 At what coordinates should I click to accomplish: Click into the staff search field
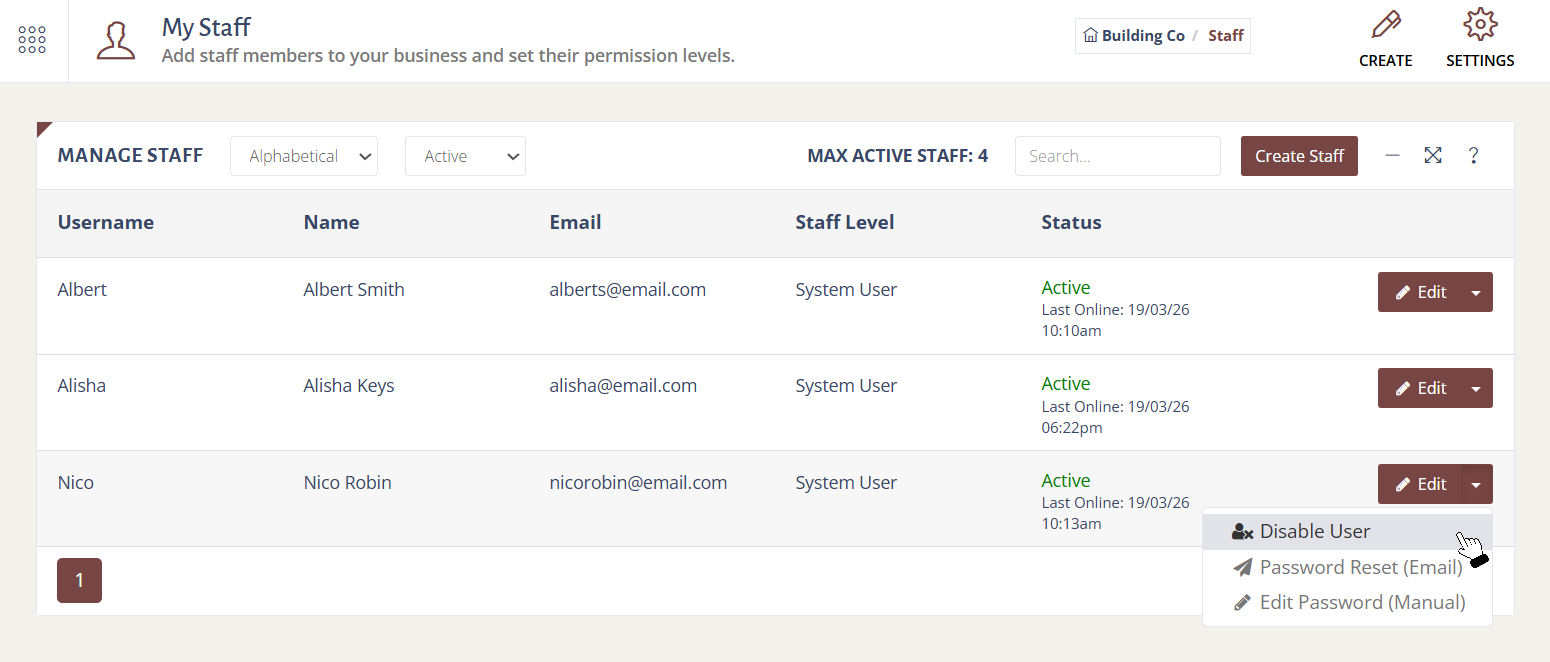click(x=1117, y=156)
